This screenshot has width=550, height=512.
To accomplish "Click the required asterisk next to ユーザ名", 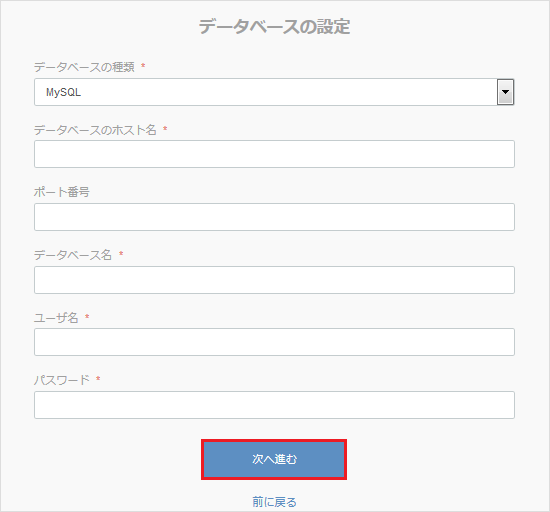I will click(87, 316).
